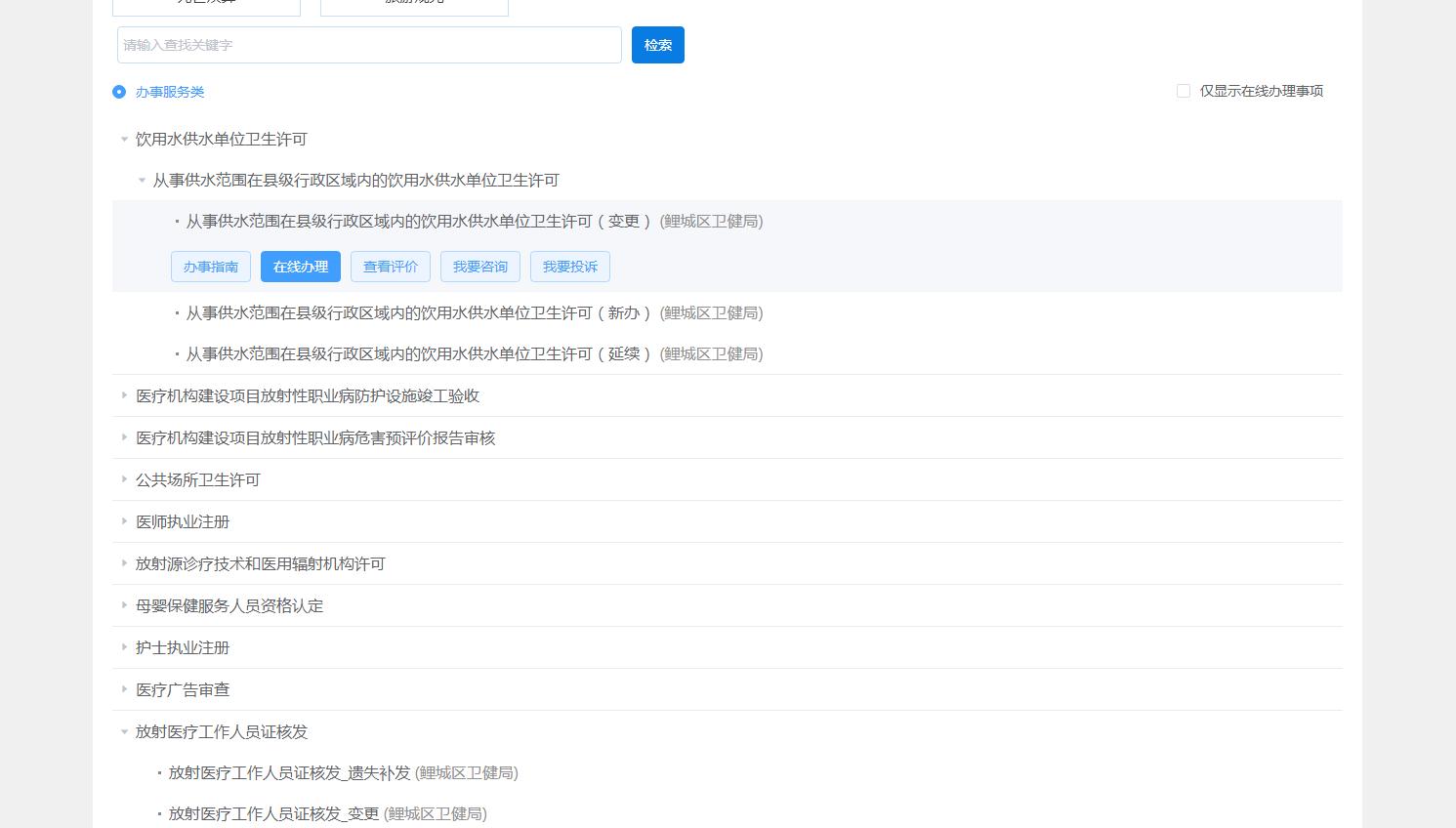Expand the 医师执业注册 section
The height and width of the screenshot is (828, 1456).
[125, 521]
